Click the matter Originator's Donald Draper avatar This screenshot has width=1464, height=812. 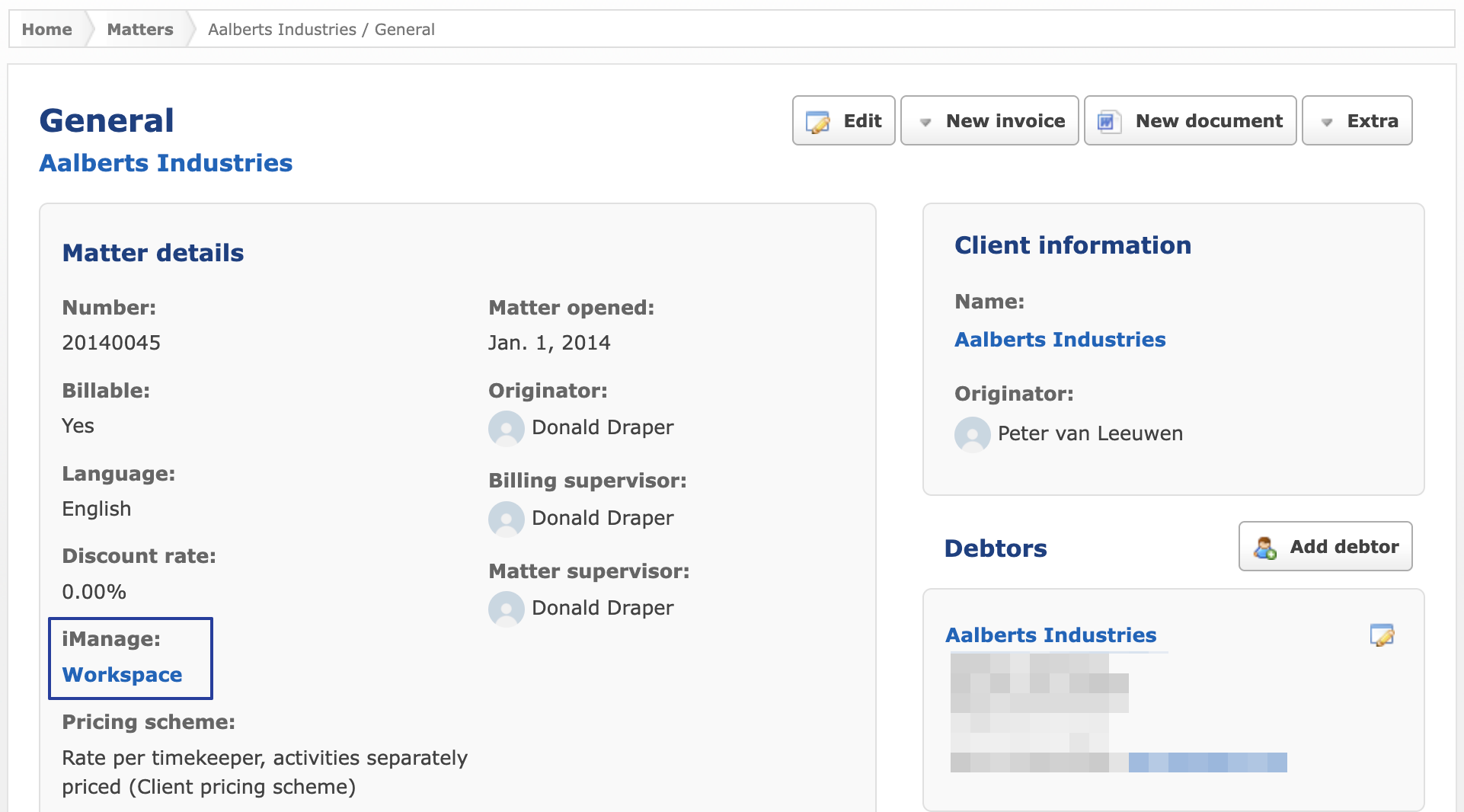(x=507, y=428)
